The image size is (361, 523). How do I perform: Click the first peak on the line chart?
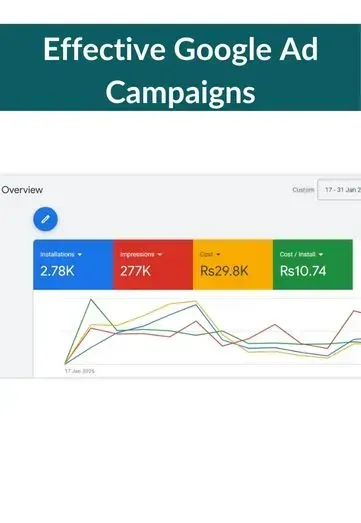click(x=91, y=300)
